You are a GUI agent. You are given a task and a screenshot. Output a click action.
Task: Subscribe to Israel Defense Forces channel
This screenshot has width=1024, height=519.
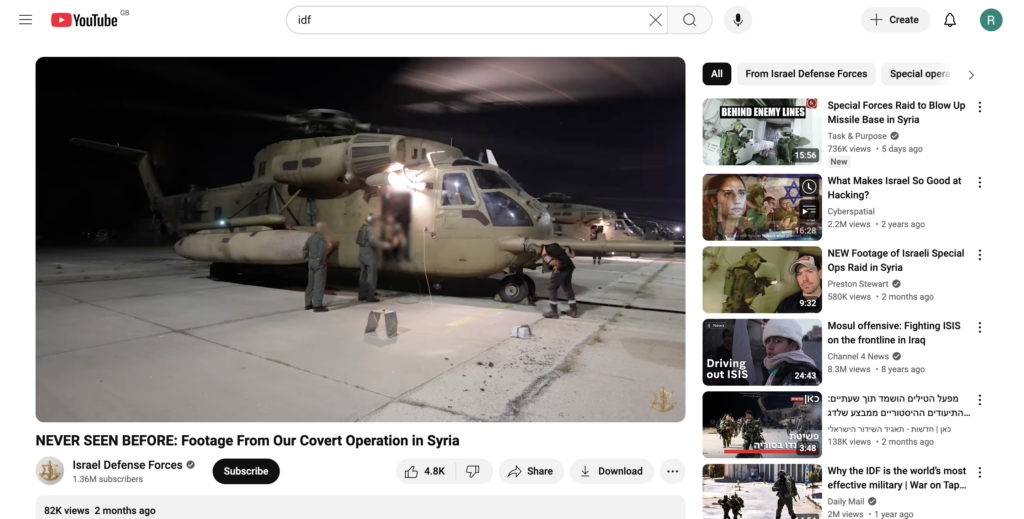246,471
